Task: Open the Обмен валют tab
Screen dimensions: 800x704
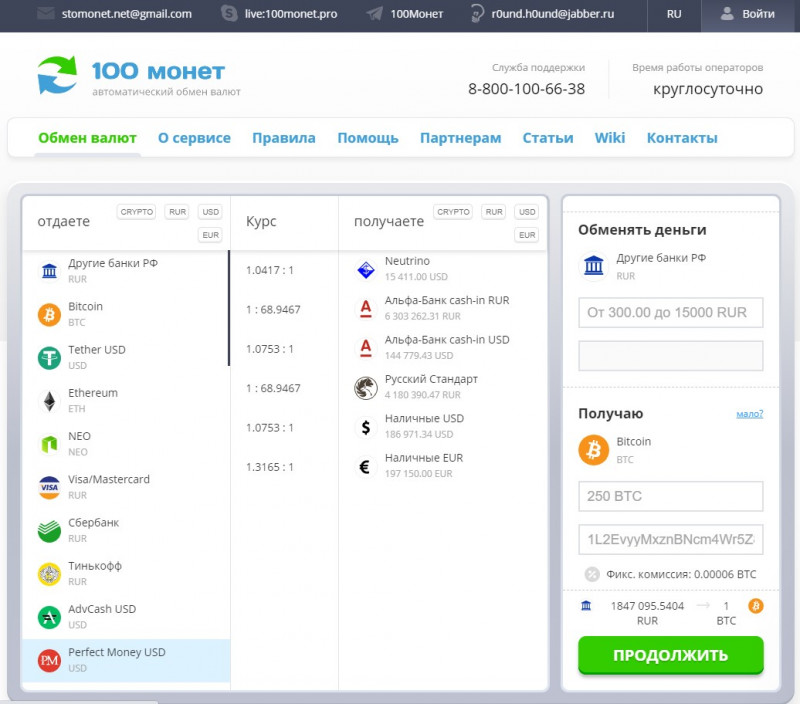Action: point(87,138)
